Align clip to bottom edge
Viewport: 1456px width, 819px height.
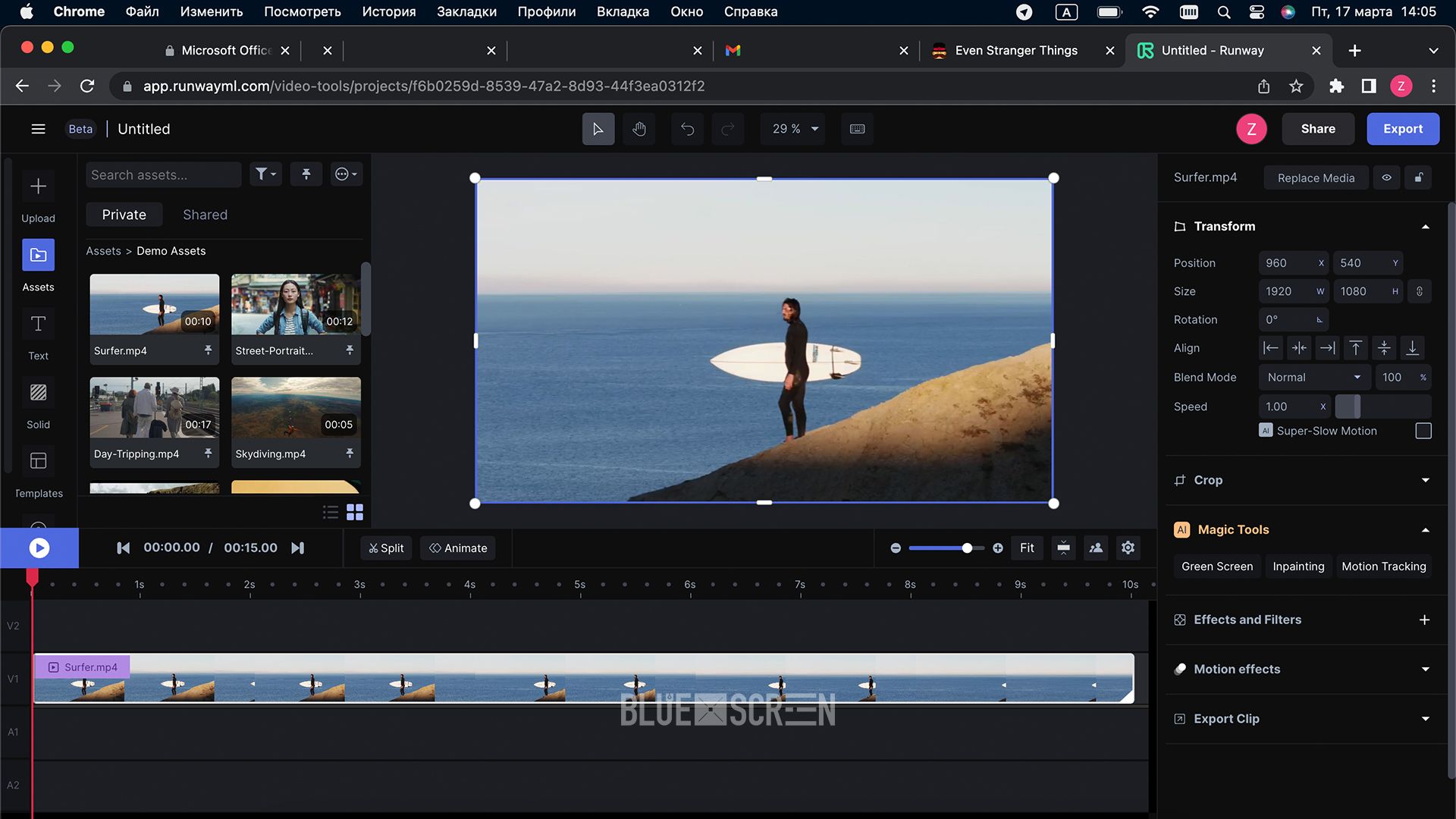1412,348
